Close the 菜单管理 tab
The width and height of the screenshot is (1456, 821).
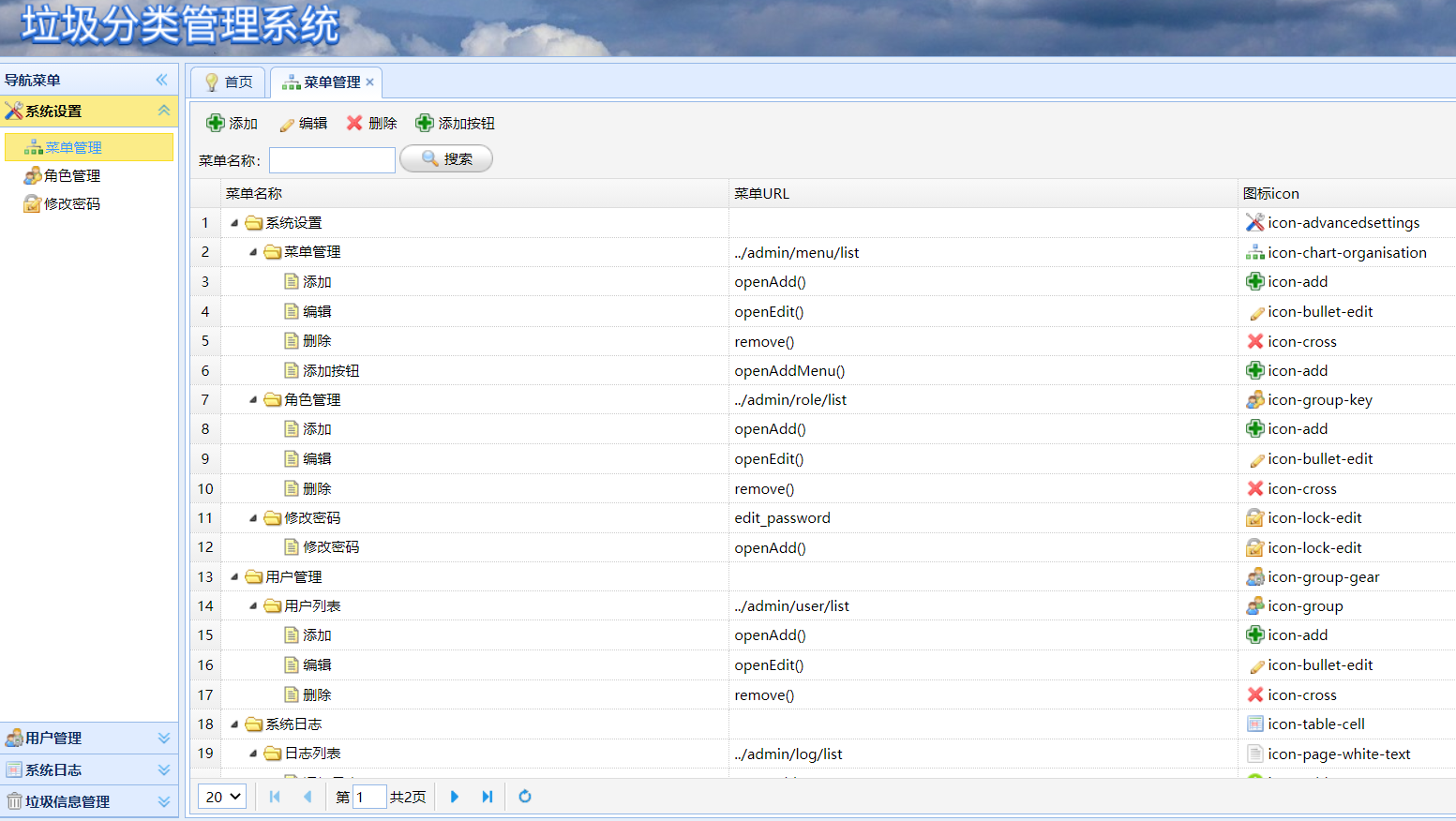(x=370, y=82)
